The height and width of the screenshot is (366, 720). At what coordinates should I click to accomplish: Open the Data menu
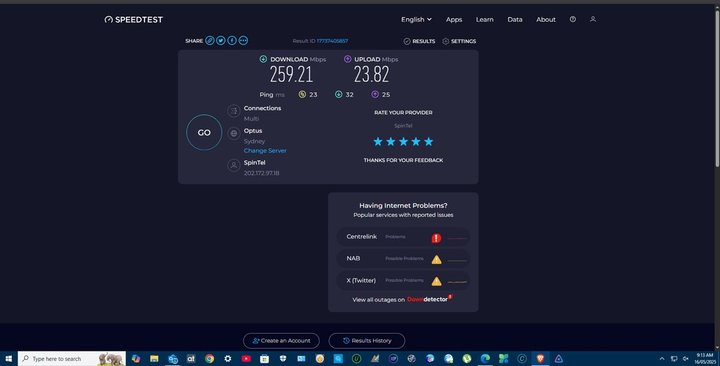click(515, 19)
